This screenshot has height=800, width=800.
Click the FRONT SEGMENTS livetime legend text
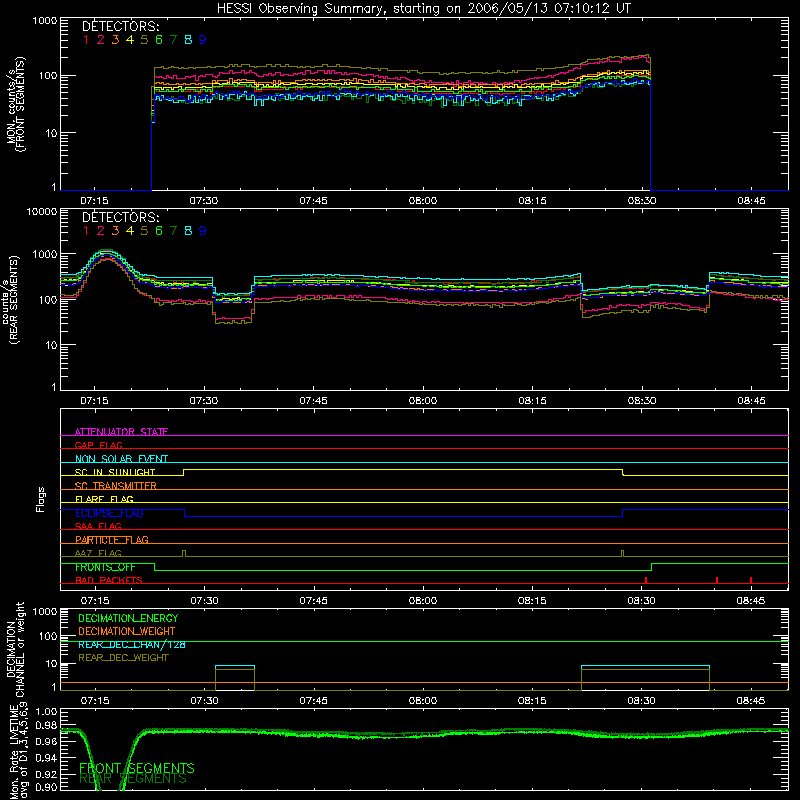tap(137, 768)
